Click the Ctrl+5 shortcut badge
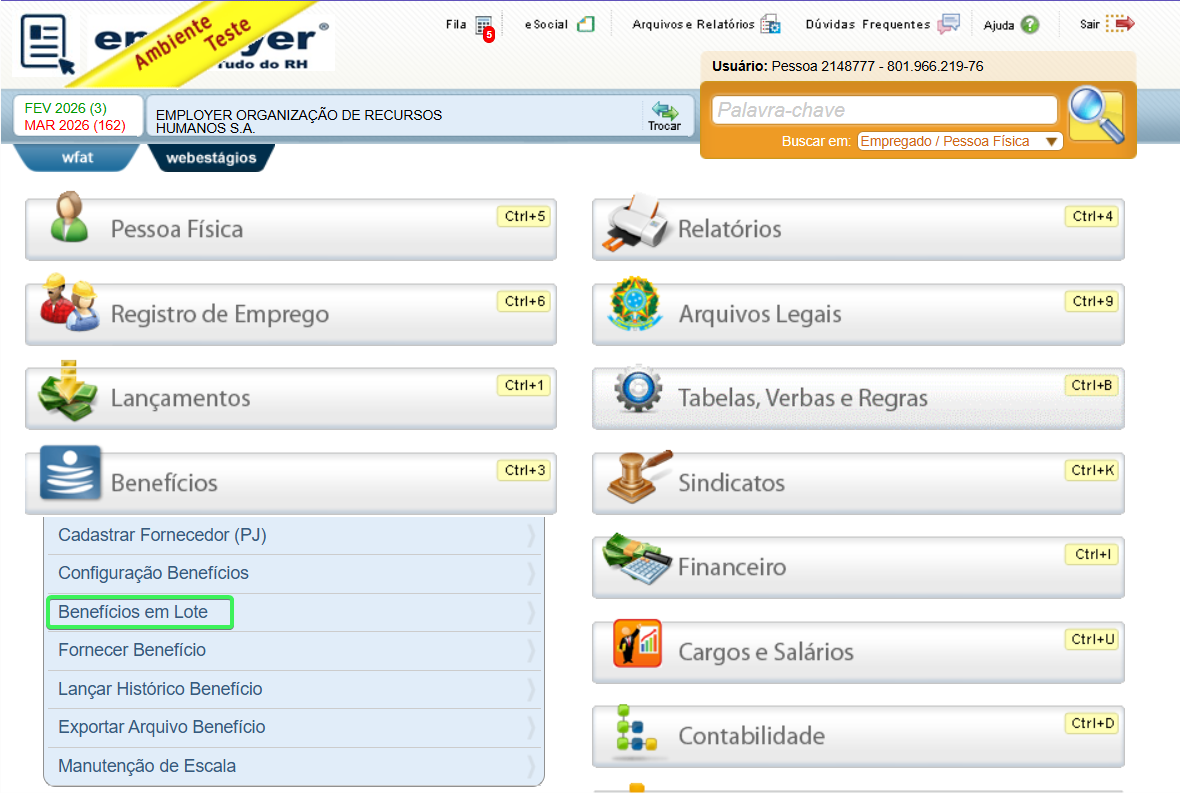This screenshot has width=1180, height=793. pyautogui.click(x=525, y=217)
